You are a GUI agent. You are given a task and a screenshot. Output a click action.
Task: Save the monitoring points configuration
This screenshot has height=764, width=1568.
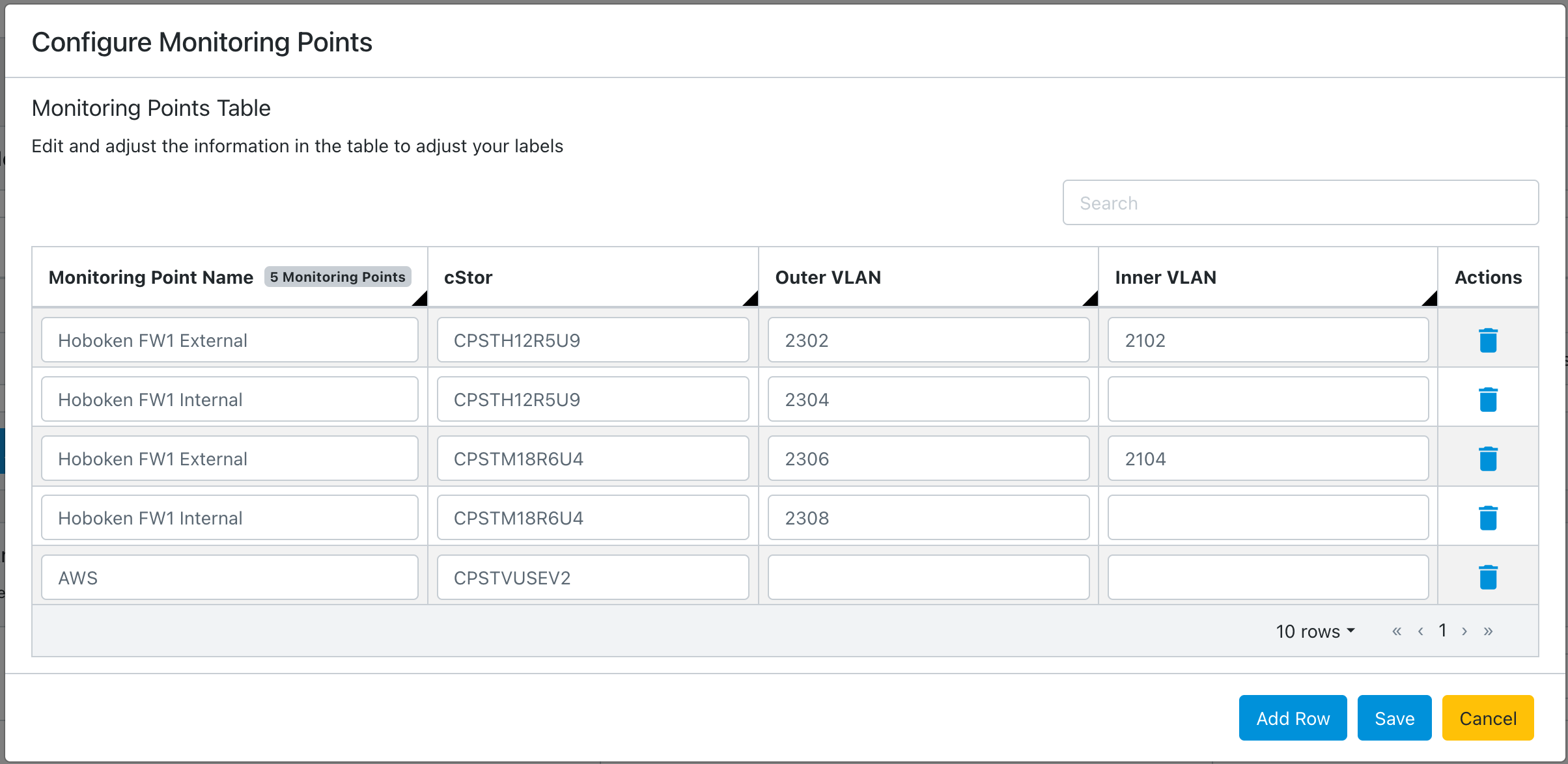point(1394,718)
